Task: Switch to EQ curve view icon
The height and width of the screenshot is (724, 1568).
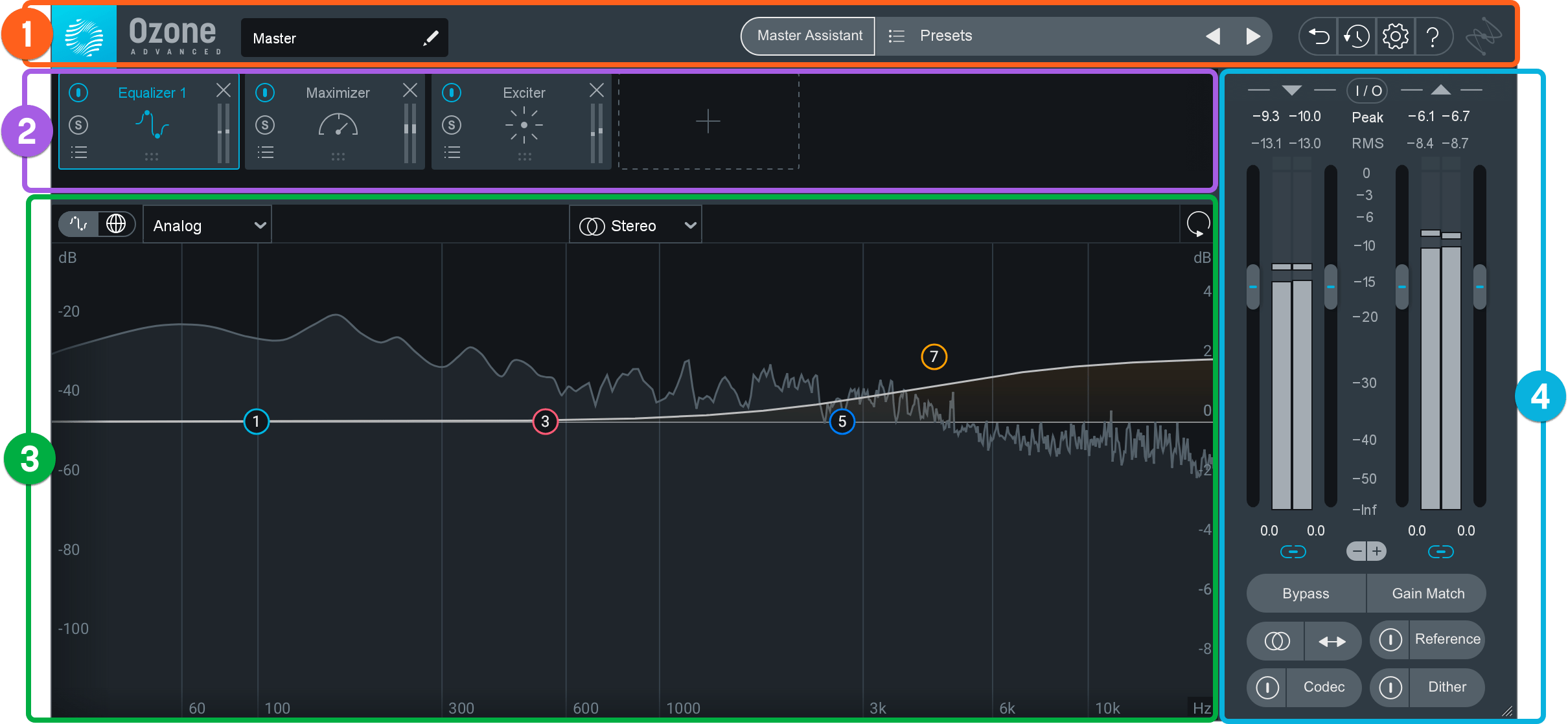Action: (x=78, y=224)
